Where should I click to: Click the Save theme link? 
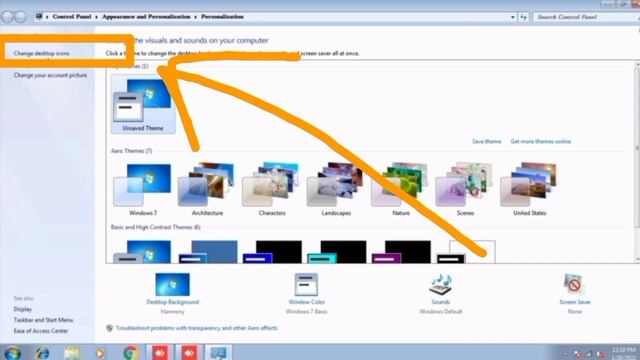(487, 141)
